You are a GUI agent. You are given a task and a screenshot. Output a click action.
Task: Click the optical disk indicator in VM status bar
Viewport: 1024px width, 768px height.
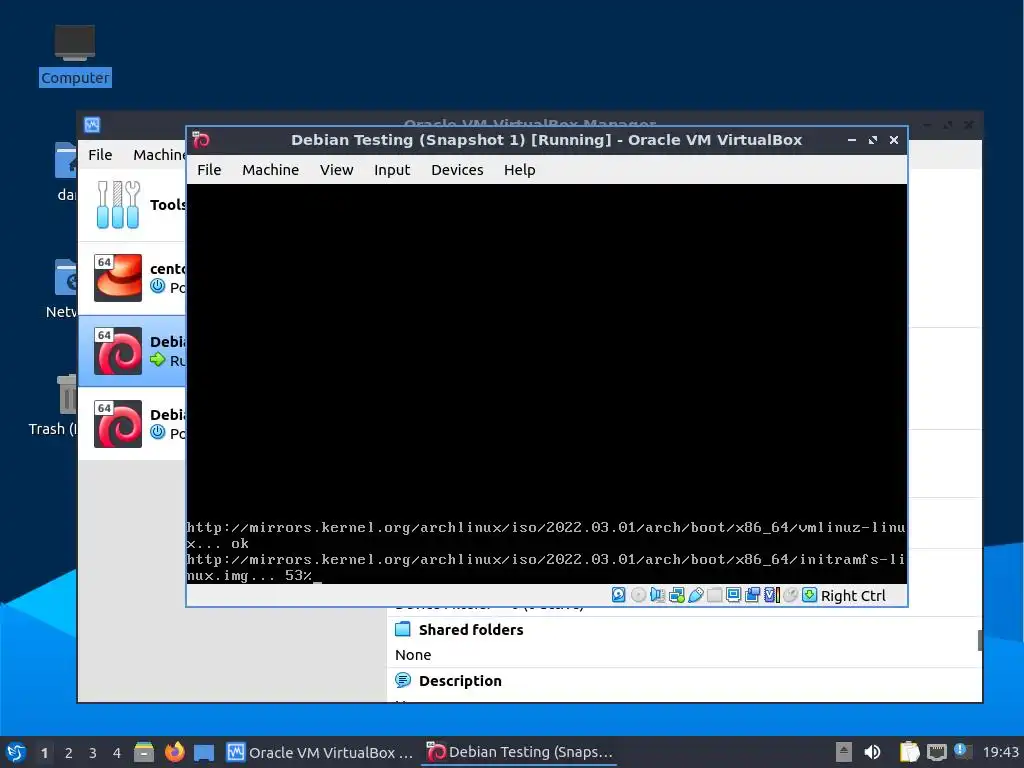[638, 595]
